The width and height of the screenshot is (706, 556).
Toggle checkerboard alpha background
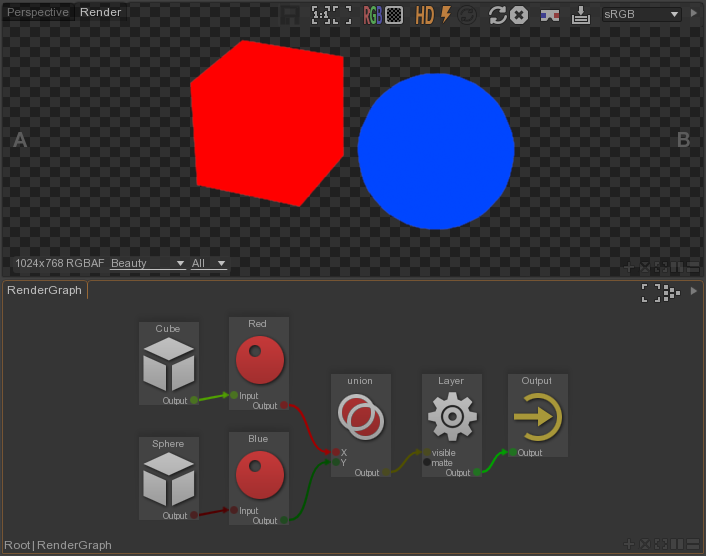pyautogui.click(x=394, y=15)
